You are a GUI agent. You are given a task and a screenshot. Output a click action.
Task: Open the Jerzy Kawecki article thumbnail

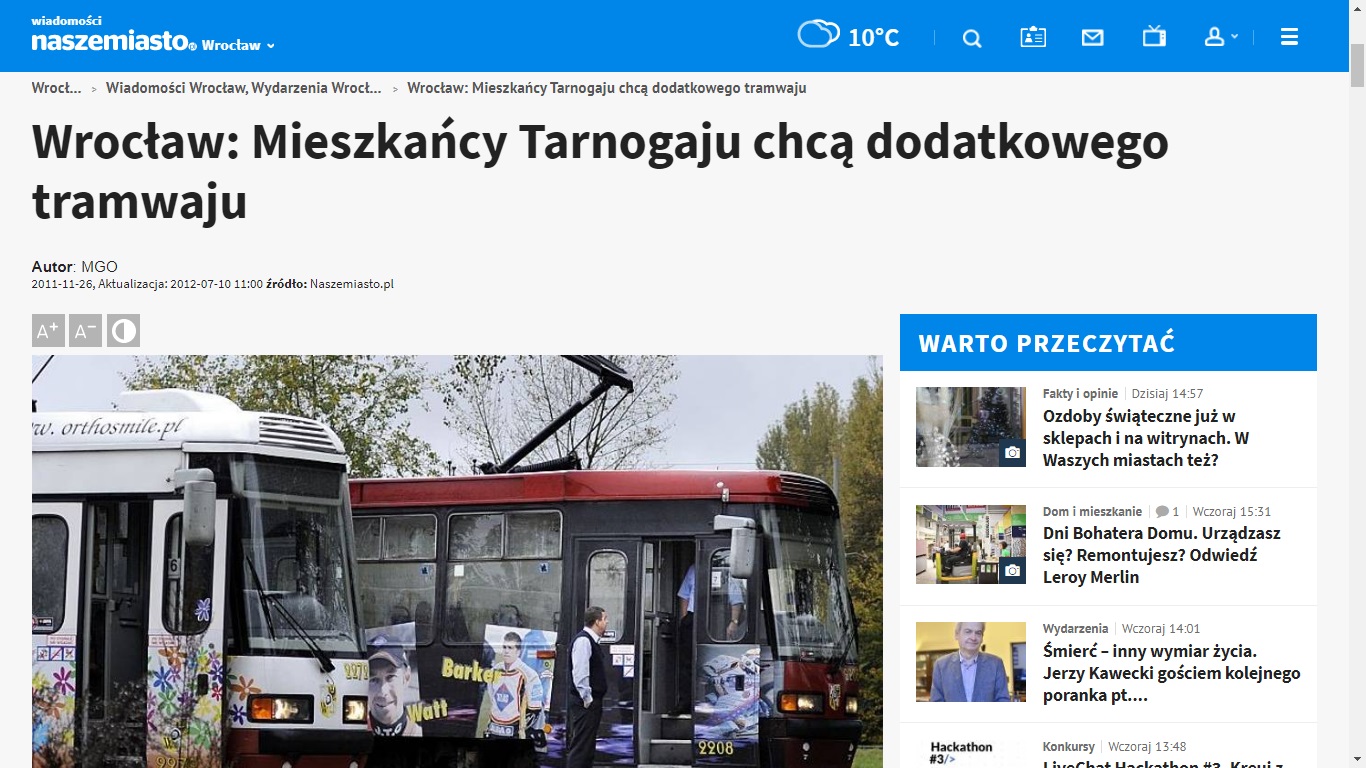[x=971, y=662]
